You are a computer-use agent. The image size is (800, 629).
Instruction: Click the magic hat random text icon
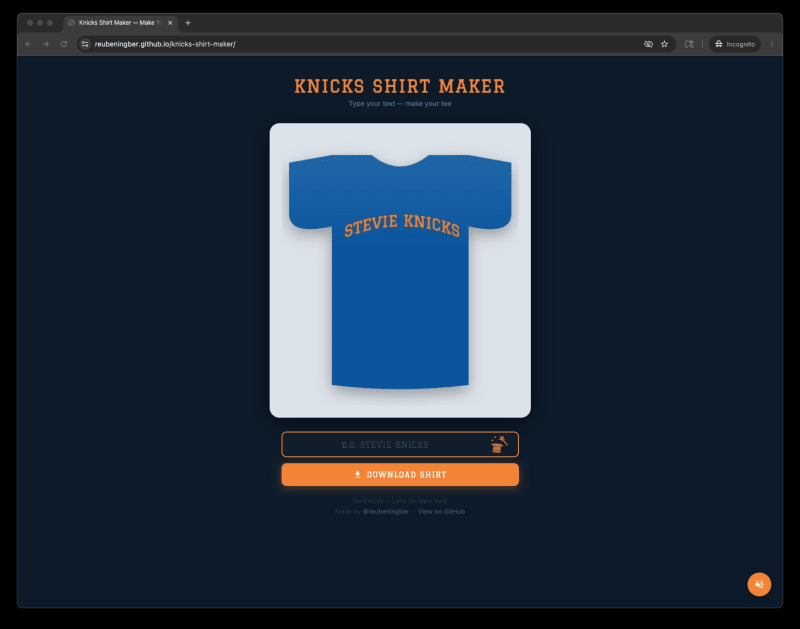point(499,444)
